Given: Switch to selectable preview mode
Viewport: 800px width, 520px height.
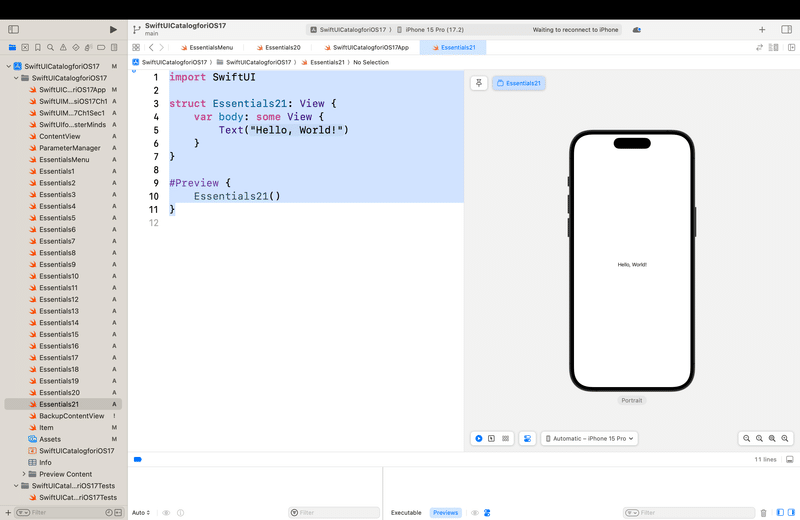Looking at the screenshot, I should (491, 438).
